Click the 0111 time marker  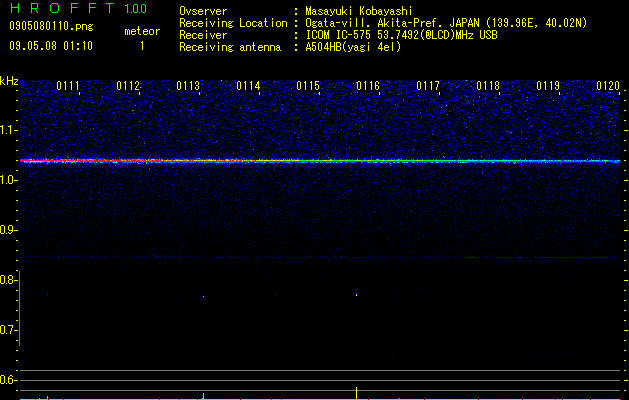pyautogui.click(x=68, y=86)
